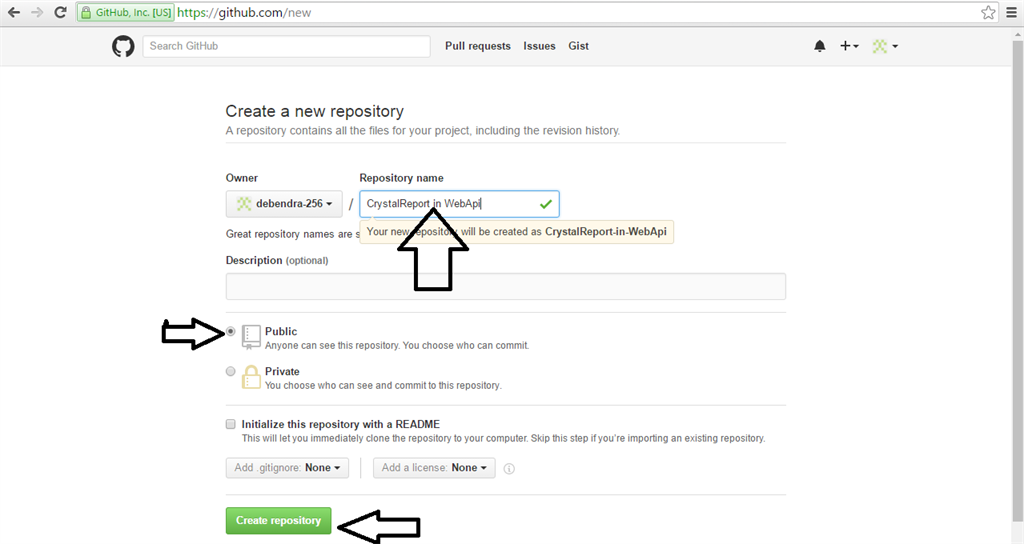
Task: Click the bold 'CrystalReport-in-WebApi' tooltip text
Action: [x=606, y=232]
